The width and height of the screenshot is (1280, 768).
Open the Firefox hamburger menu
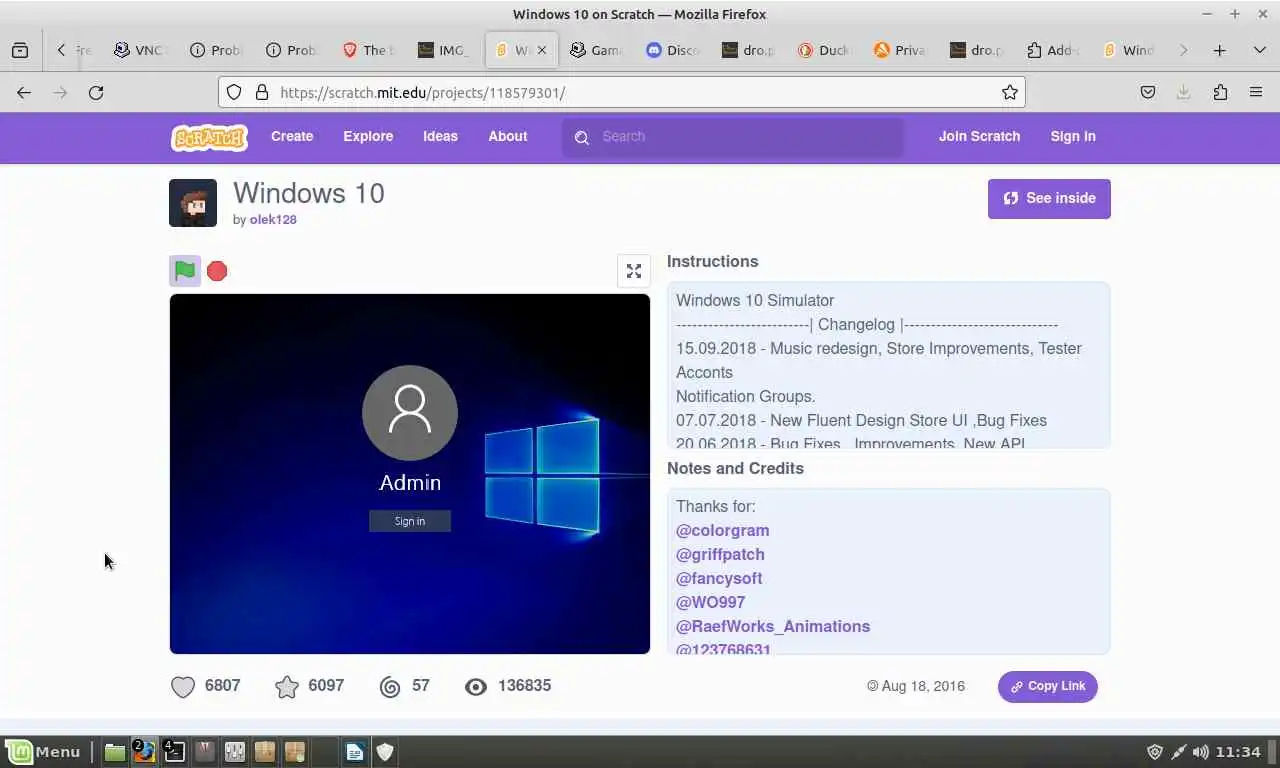click(x=1256, y=92)
